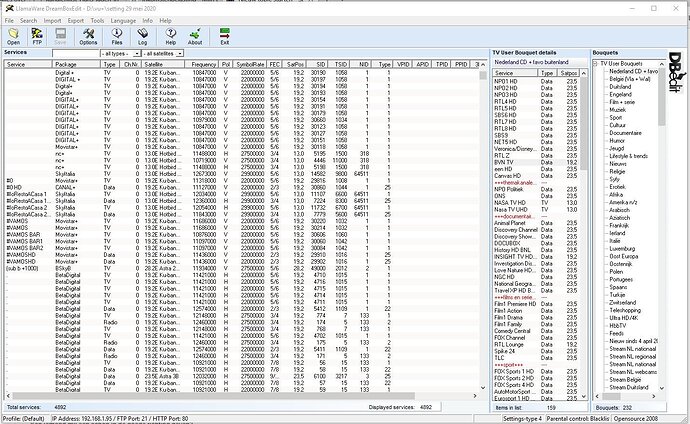The image size is (690, 424).
Task: Click the Parental control status bar entry
Action: click(578, 419)
